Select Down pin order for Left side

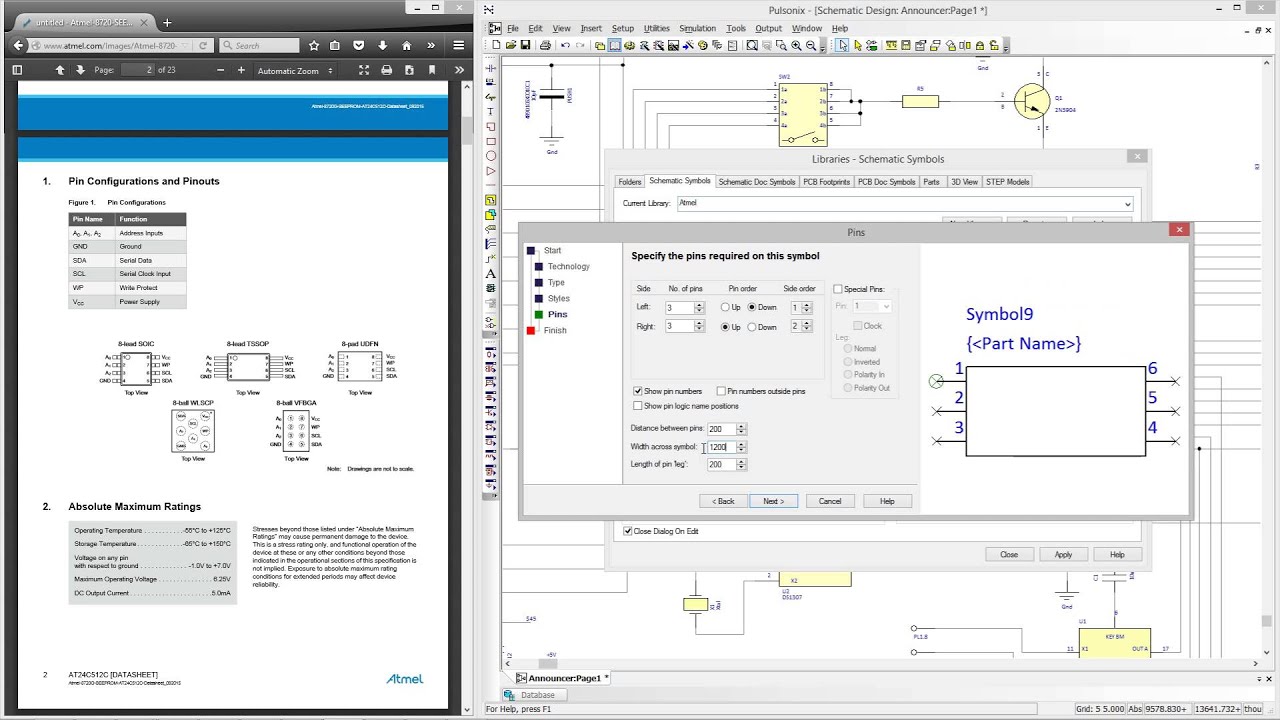[752, 307]
